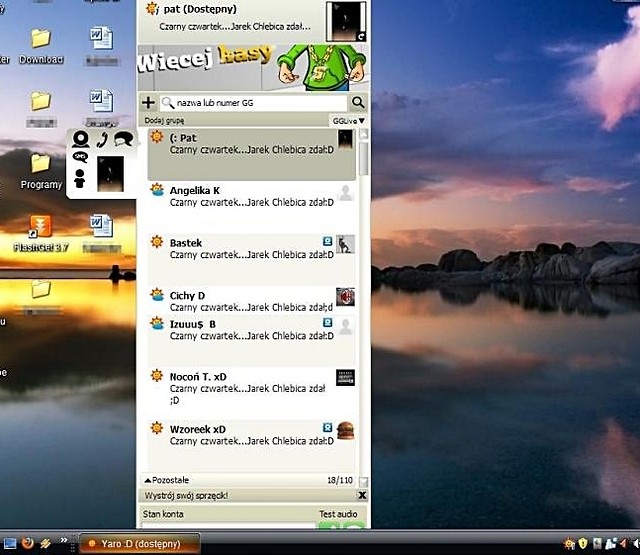Viewport: 640px width, 555px height.
Task: Click 'Test audio' link
Action: click(338, 514)
